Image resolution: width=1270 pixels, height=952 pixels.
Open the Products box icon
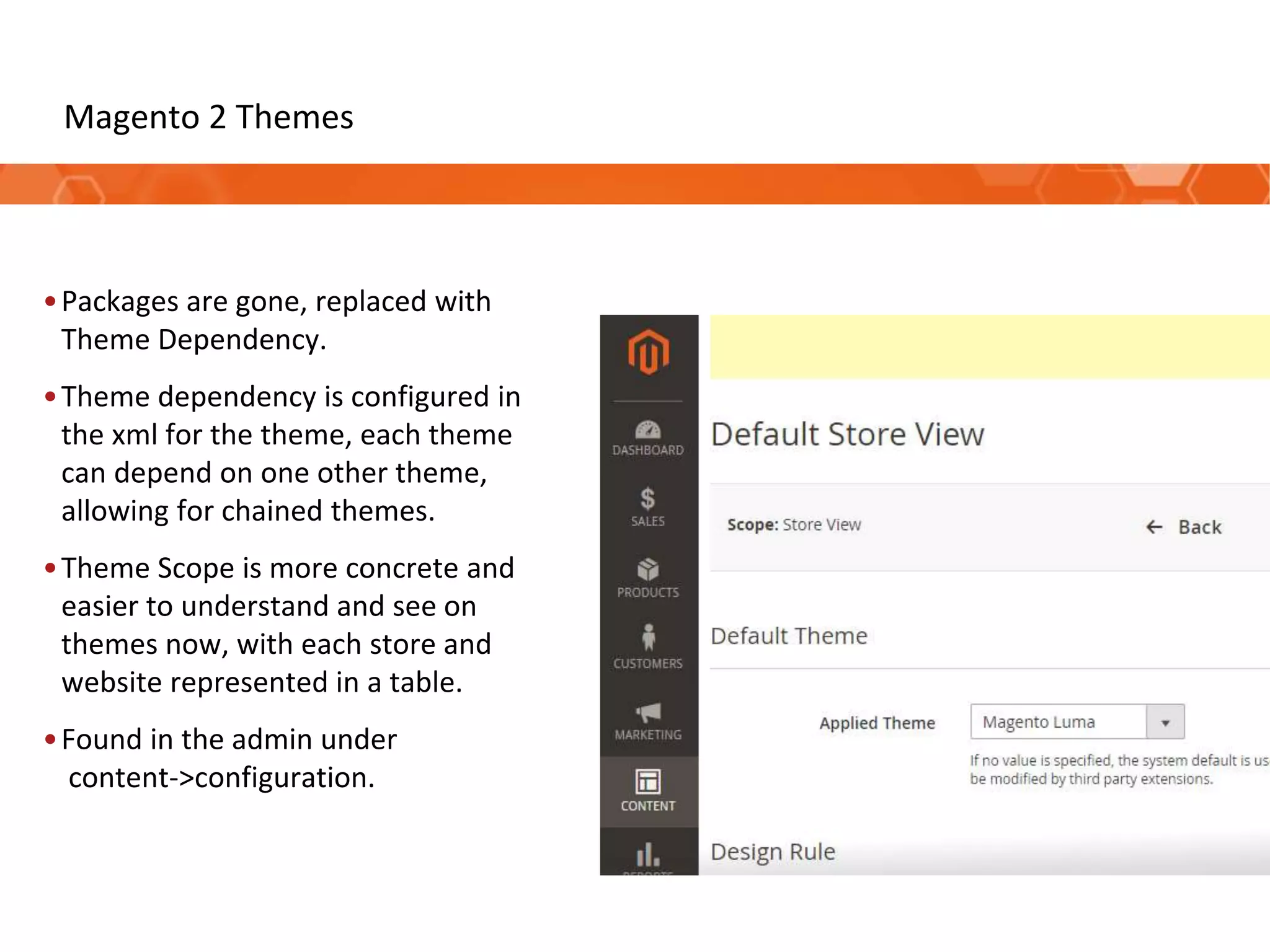pyautogui.click(x=648, y=569)
